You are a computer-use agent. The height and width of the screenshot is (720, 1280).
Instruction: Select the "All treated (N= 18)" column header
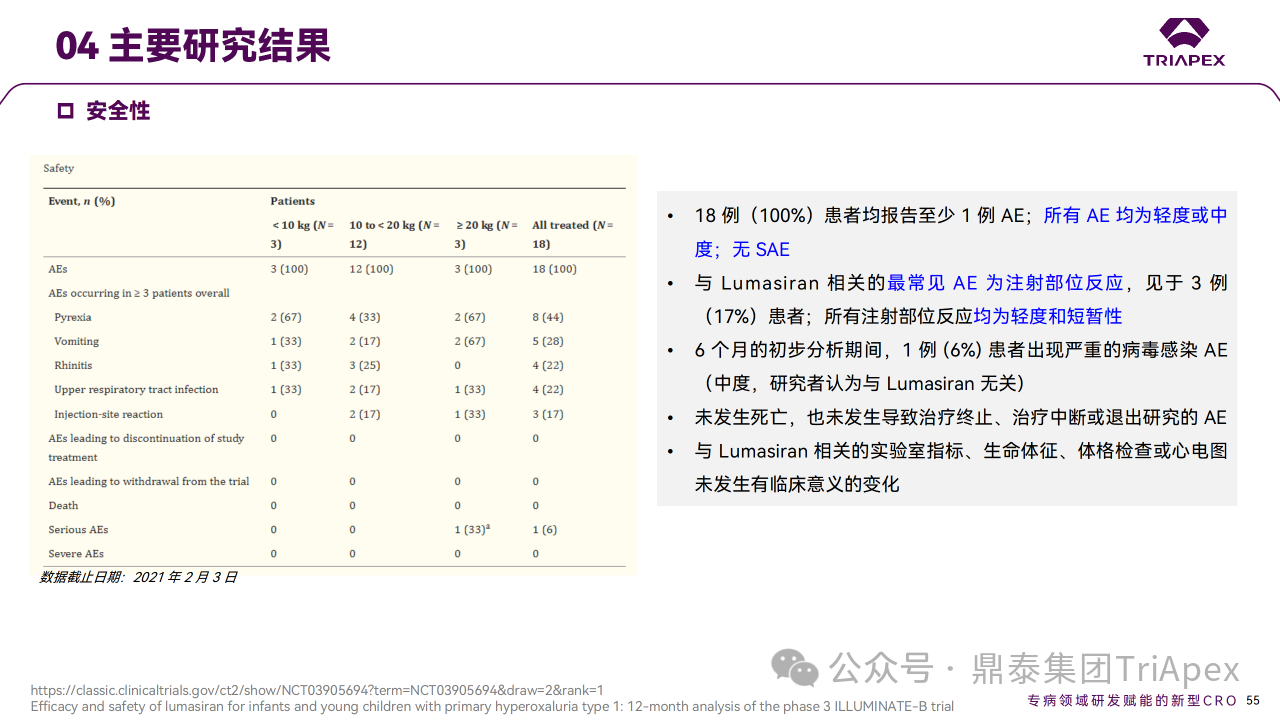coord(572,234)
